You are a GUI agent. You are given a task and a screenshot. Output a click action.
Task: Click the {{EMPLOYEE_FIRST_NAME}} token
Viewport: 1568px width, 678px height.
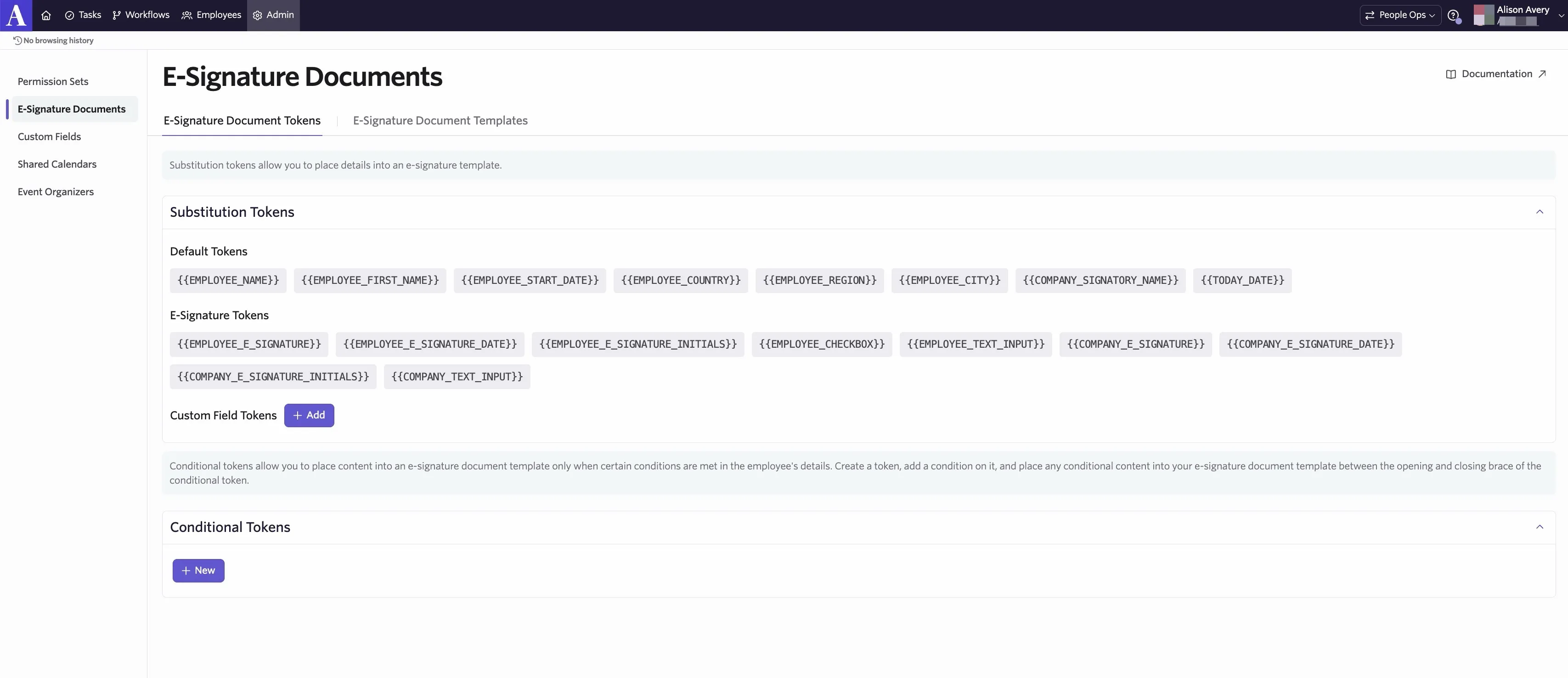pos(370,281)
